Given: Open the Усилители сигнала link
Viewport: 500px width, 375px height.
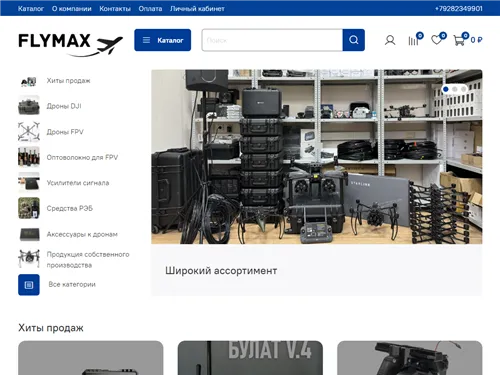Looking at the screenshot, I should tap(78, 183).
